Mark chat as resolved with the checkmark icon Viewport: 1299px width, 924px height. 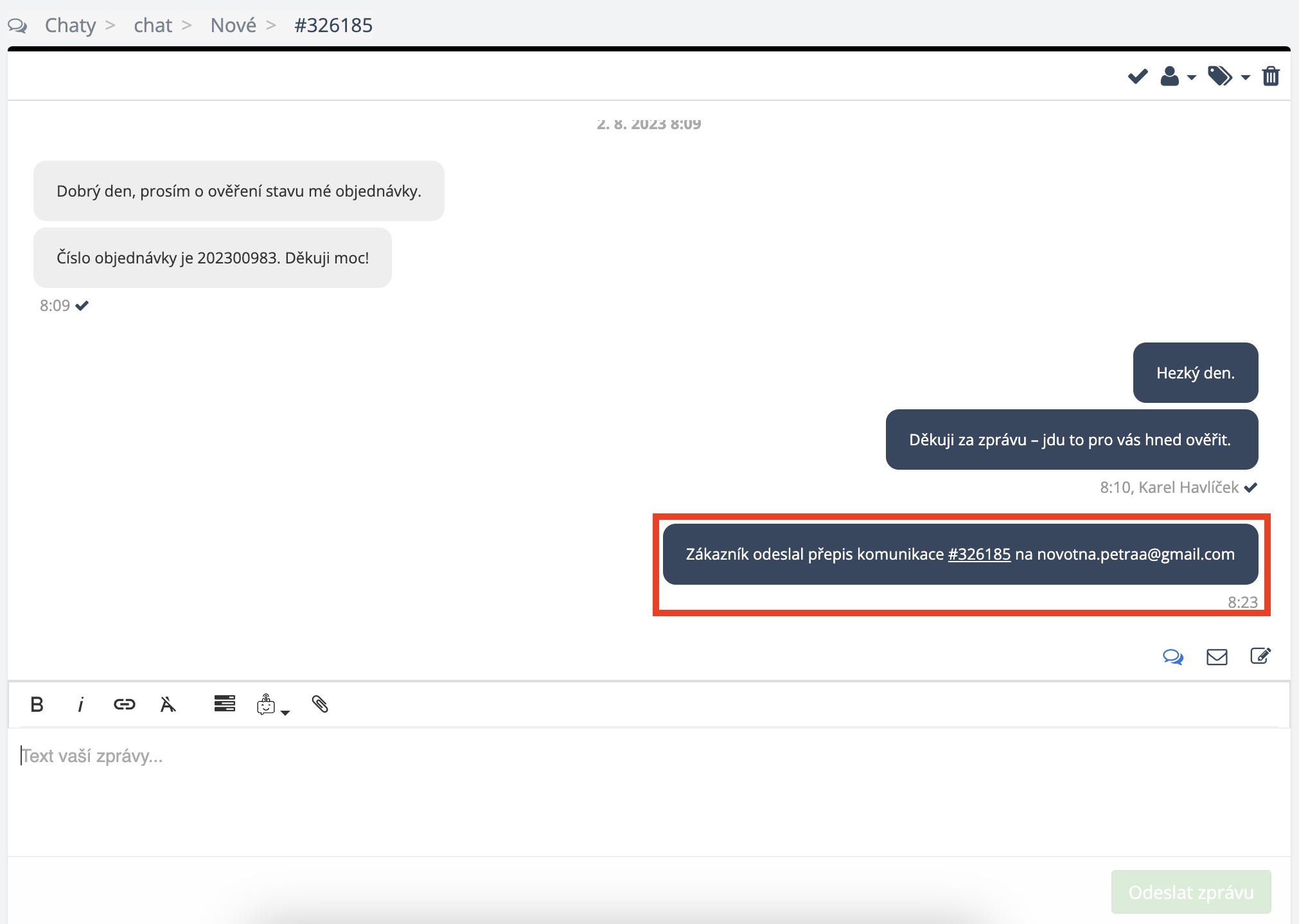pos(1137,76)
